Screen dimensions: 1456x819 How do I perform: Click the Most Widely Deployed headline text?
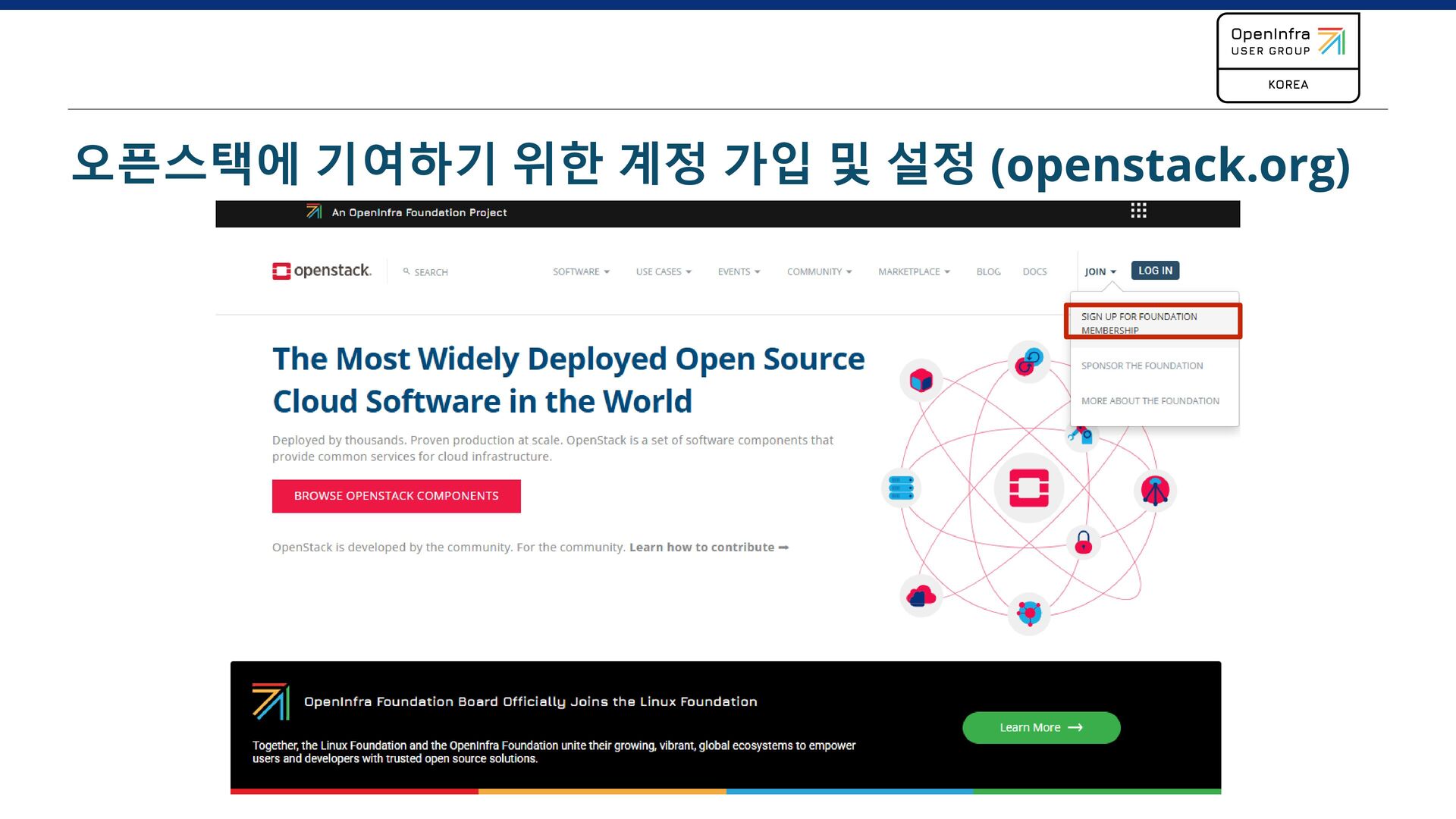click(x=568, y=380)
